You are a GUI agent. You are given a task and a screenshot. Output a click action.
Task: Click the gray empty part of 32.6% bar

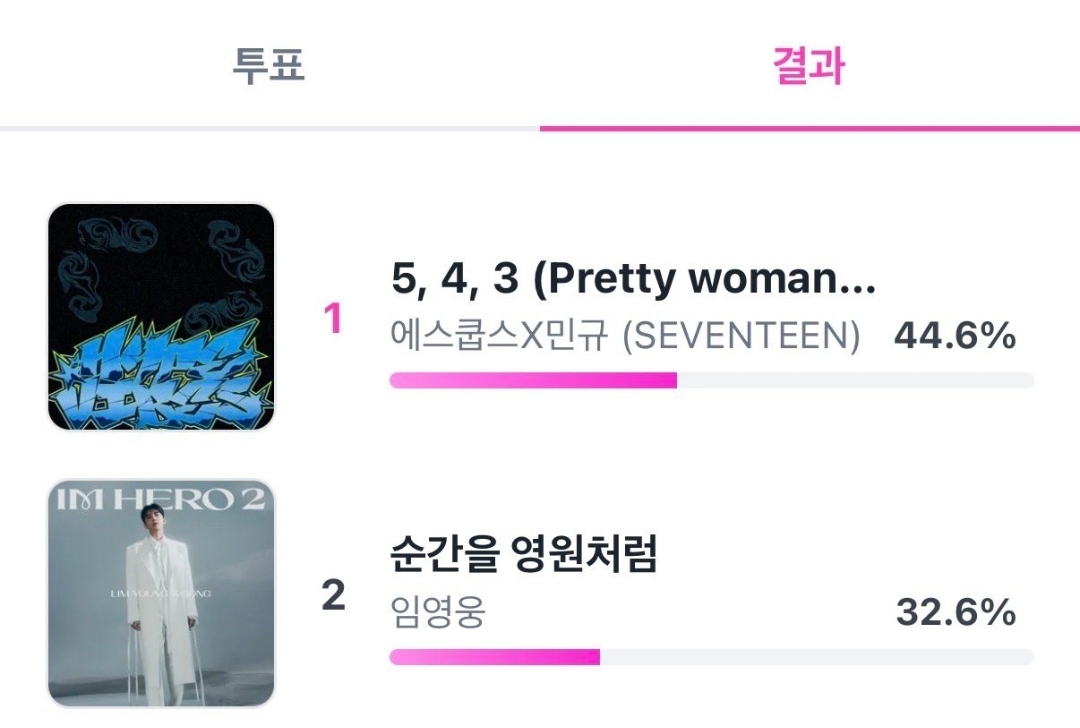coord(817,657)
